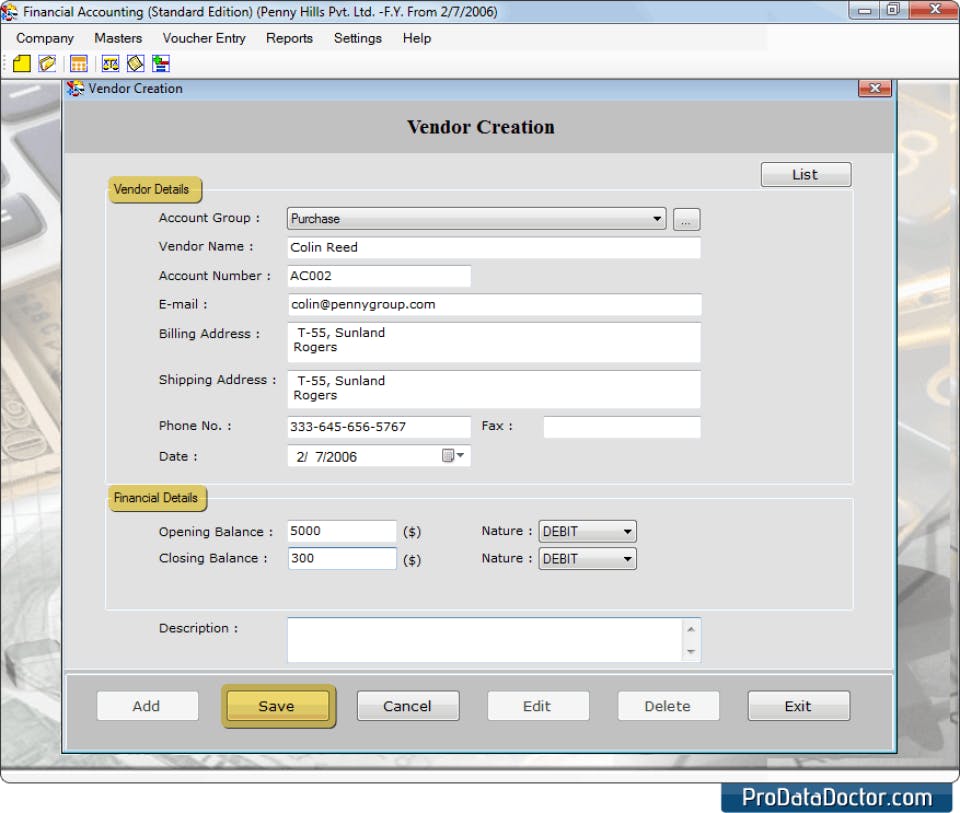Viewport: 960px width, 813px height.
Task: Visit the ProDataDoctor.com link
Action: click(x=837, y=797)
